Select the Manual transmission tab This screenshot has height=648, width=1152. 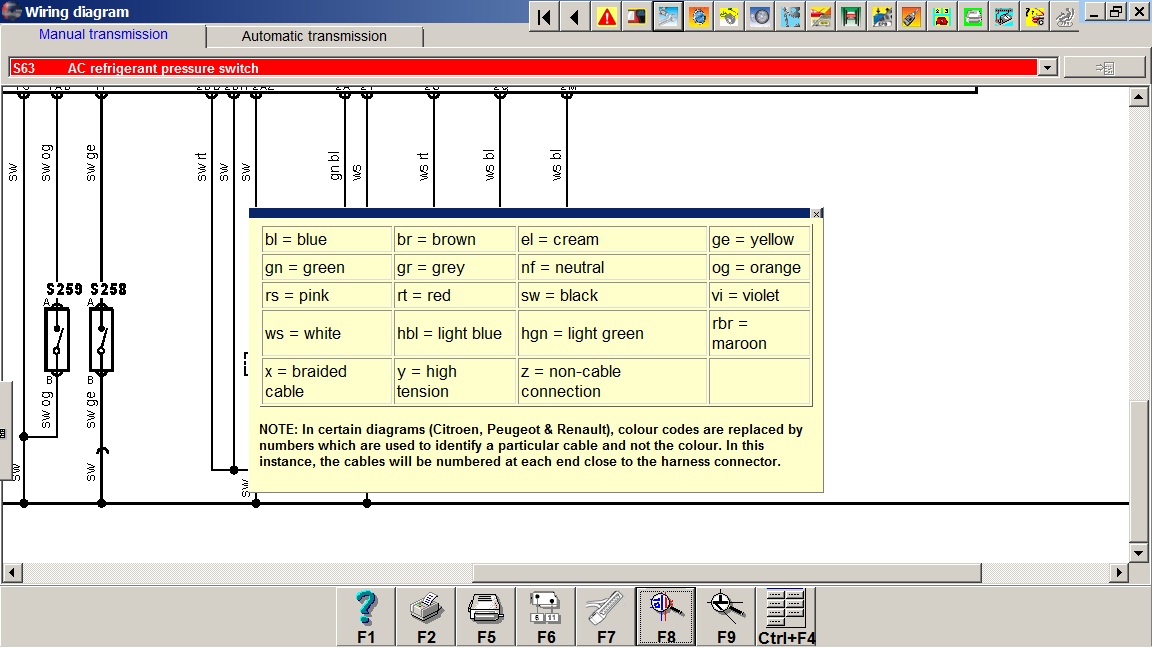(x=103, y=35)
